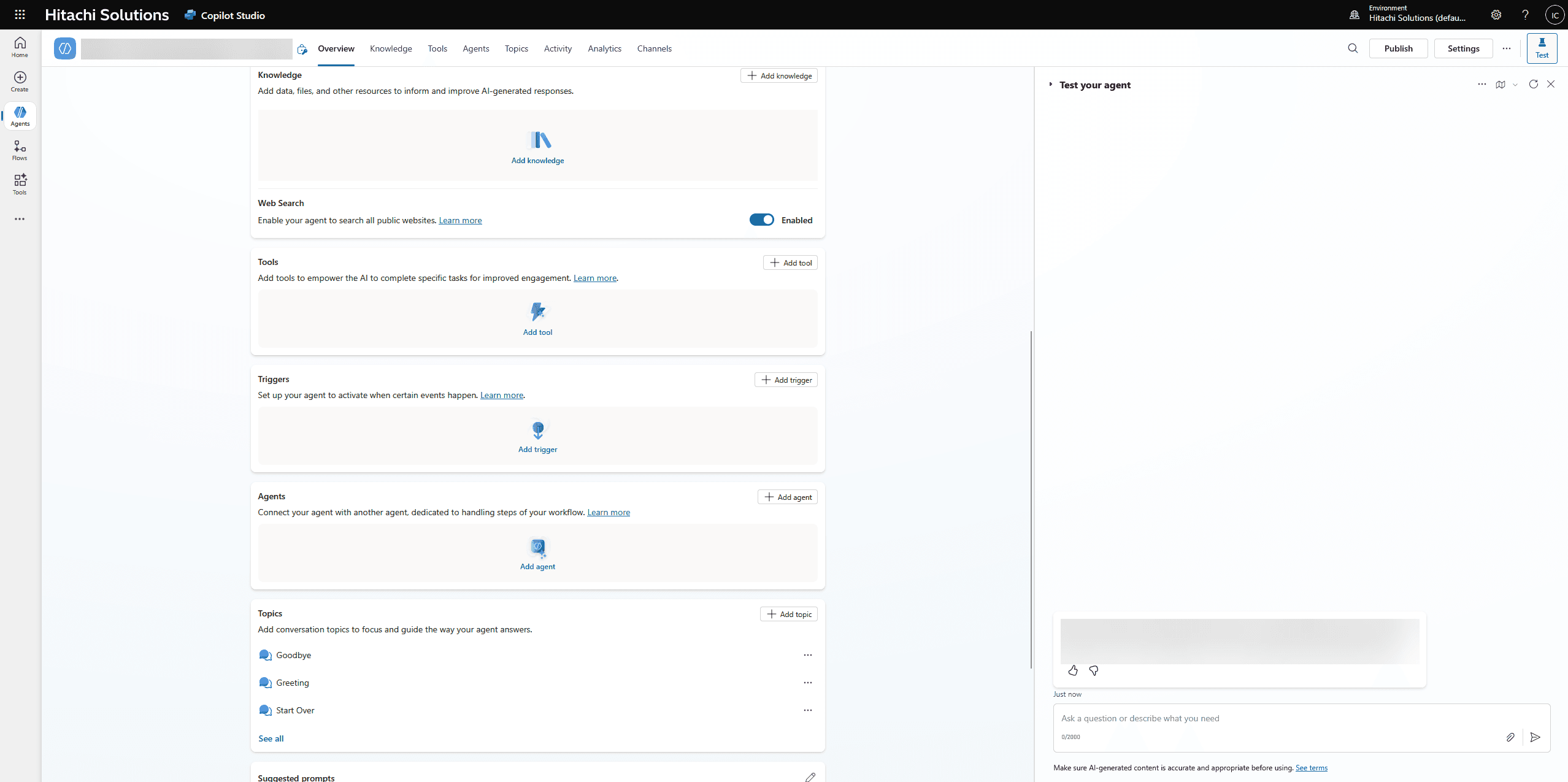The height and width of the screenshot is (782, 1568).
Task: Show more sidebar options ellipsis
Action: click(x=20, y=219)
